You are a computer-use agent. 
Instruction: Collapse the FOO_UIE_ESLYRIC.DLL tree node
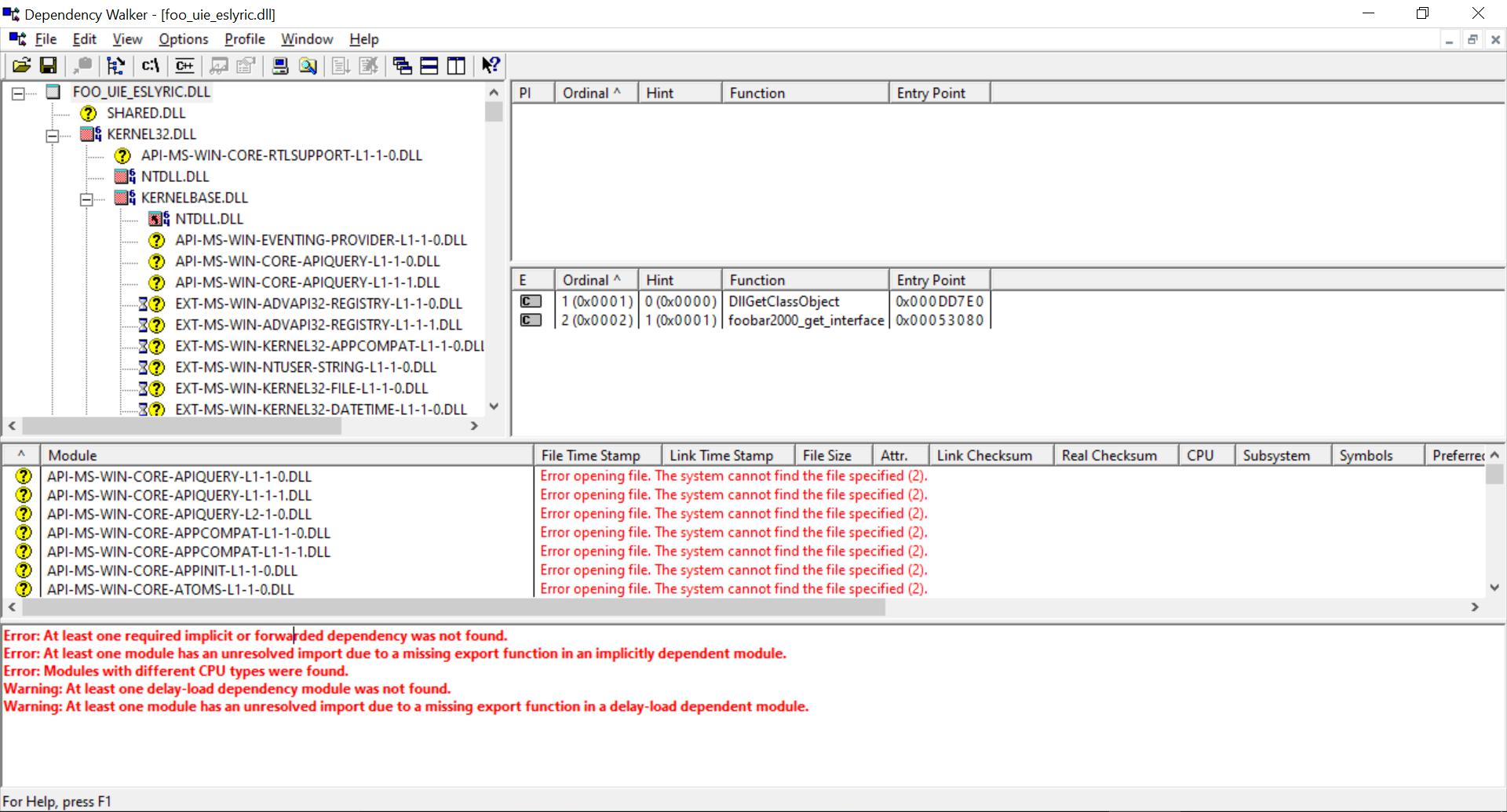coord(17,93)
